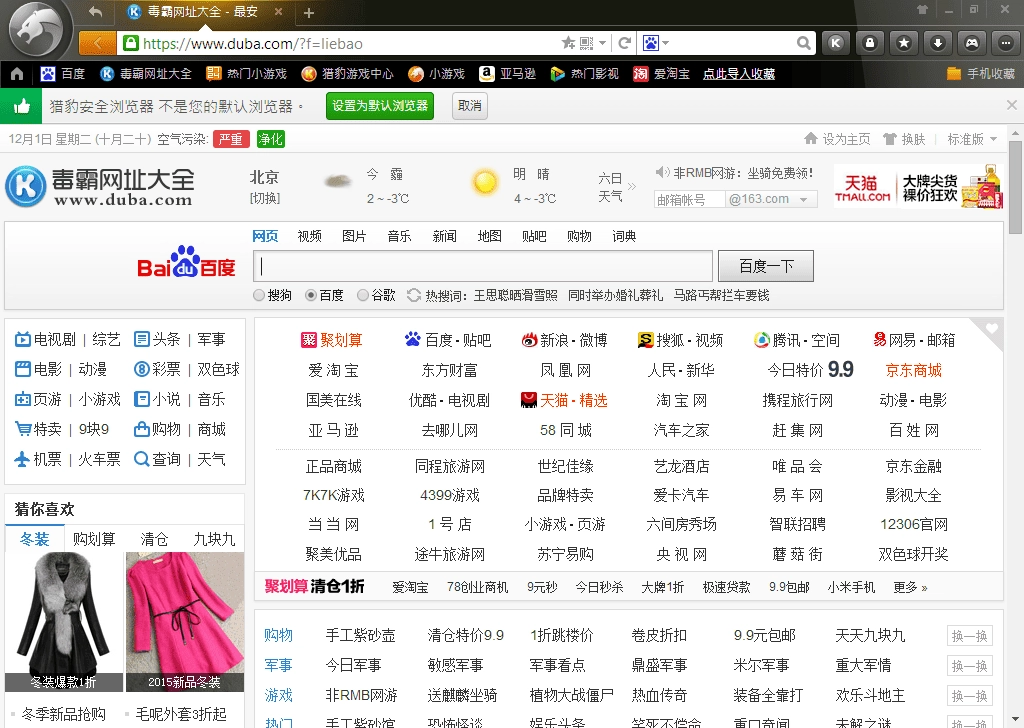Click the vertical page scrollbar thumb
This screenshot has width=1024, height=728.
click(1015, 186)
